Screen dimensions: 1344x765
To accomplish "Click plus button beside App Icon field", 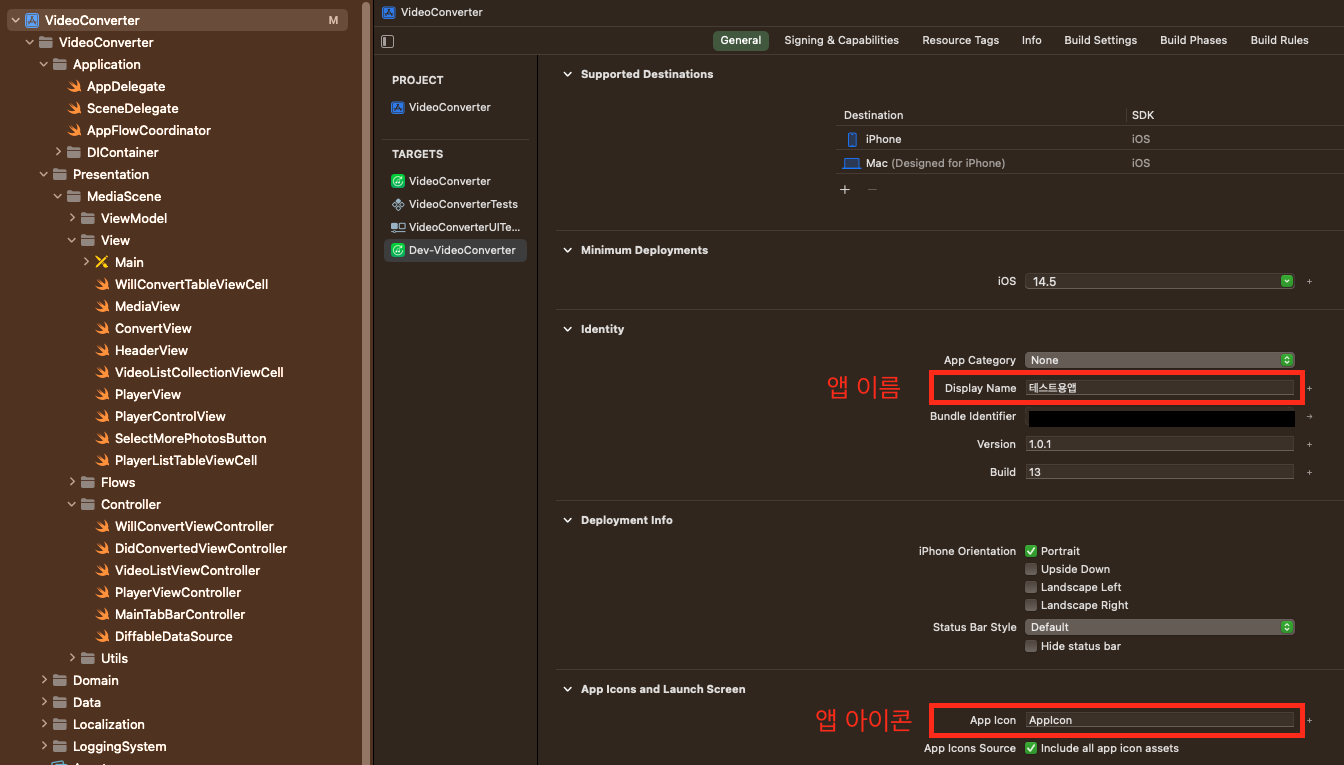I will coord(1309,720).
